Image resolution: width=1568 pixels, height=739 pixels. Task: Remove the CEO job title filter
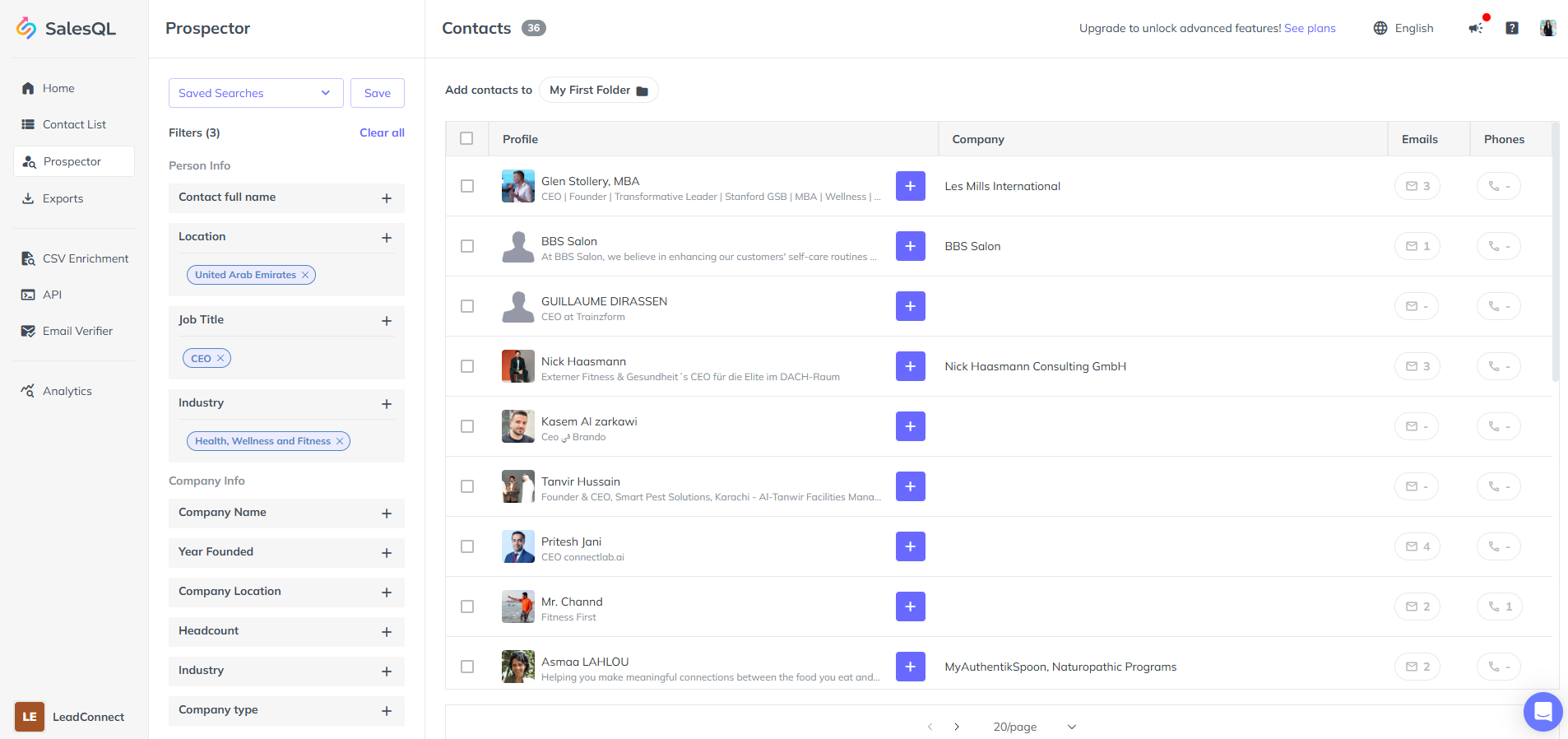click(x=220, y=359)
